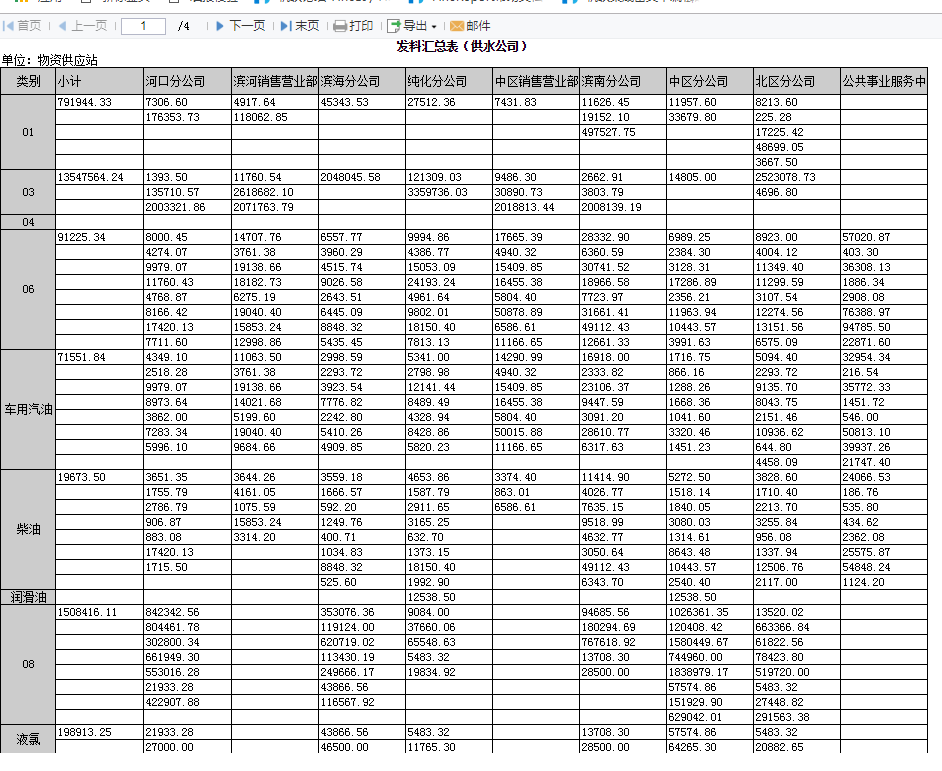Click the export icon beside 导出

click(x=394, y=26)
